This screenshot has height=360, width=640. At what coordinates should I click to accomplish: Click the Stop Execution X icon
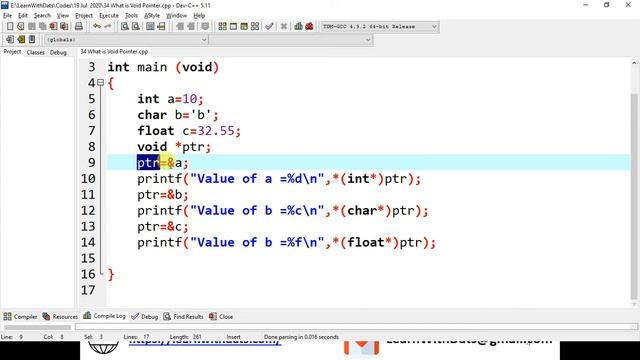coord(284,27)
